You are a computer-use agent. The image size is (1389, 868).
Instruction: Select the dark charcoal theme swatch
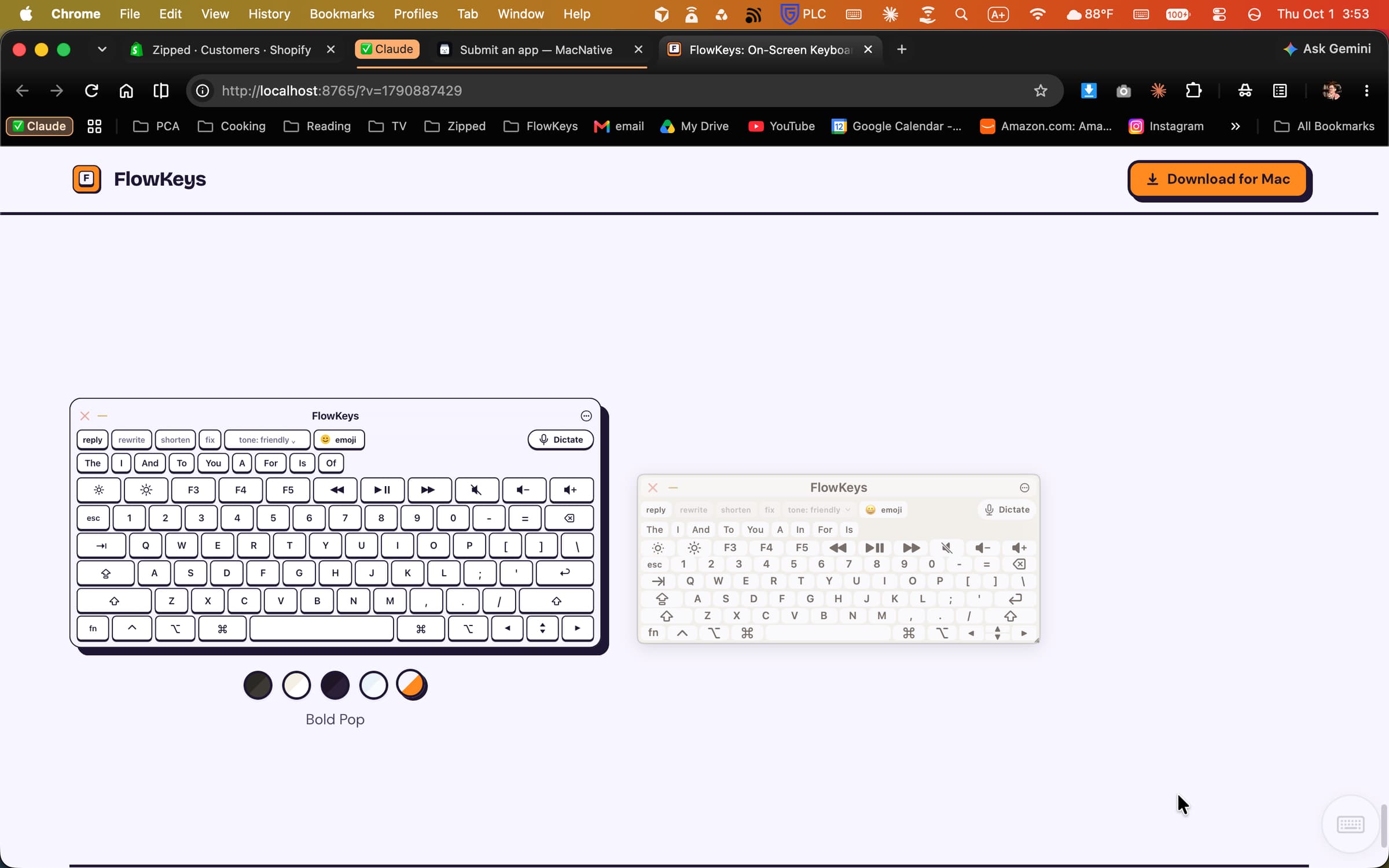tap(258, 686)
